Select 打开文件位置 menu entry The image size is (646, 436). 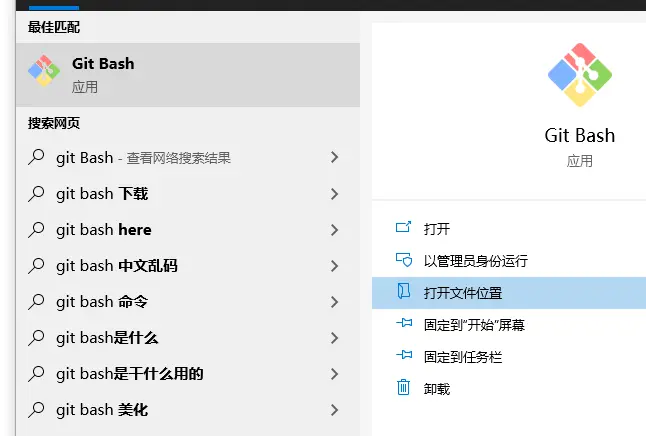coord(509,293)
